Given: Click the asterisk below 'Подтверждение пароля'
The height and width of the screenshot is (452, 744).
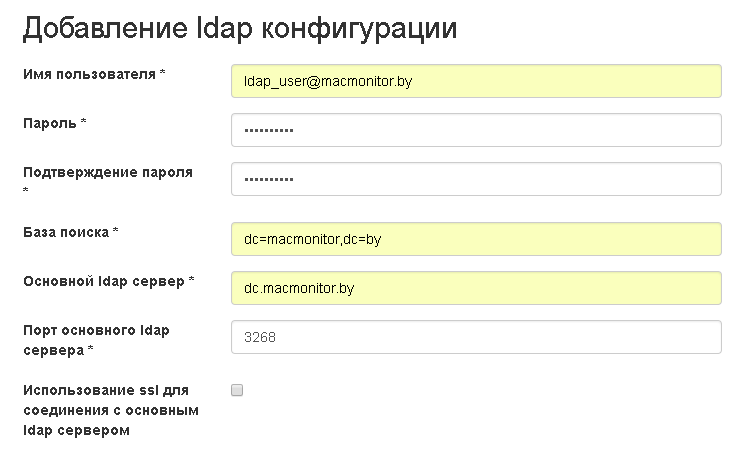Looking at the screenshot, I should coord(26,192).
